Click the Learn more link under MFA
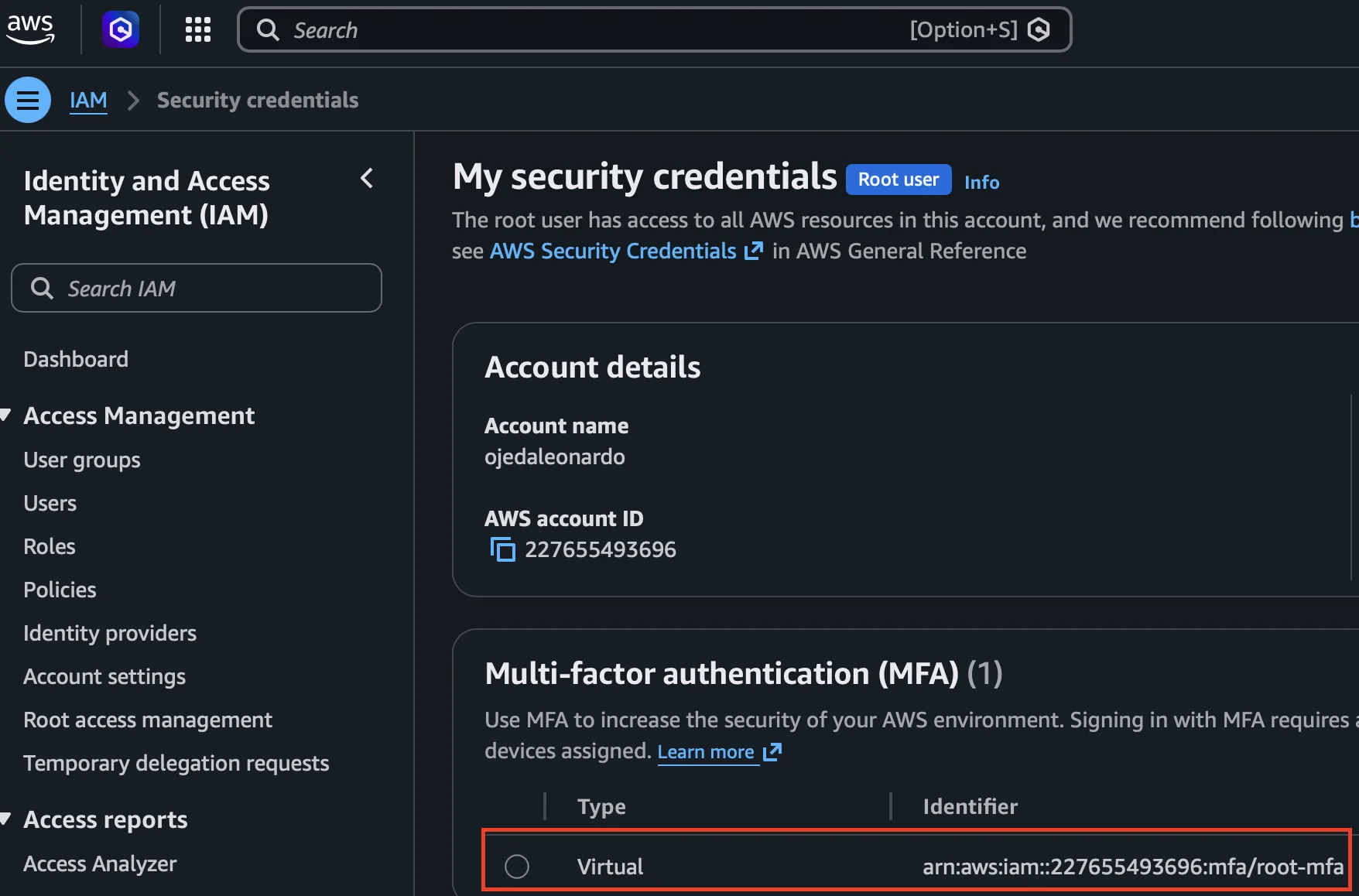This screenshot has width=1359, height=896. tap(706, 751)
